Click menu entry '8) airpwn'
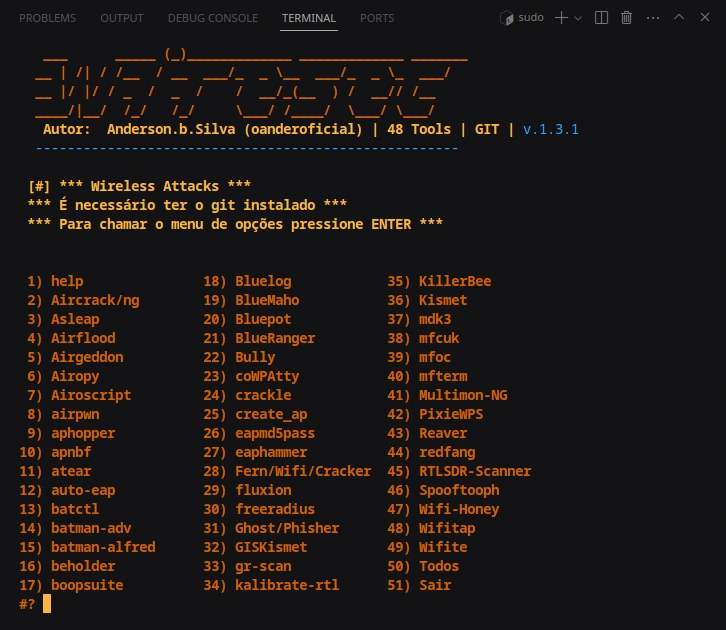This screenshot has width=726, height=630. point(63,414)
